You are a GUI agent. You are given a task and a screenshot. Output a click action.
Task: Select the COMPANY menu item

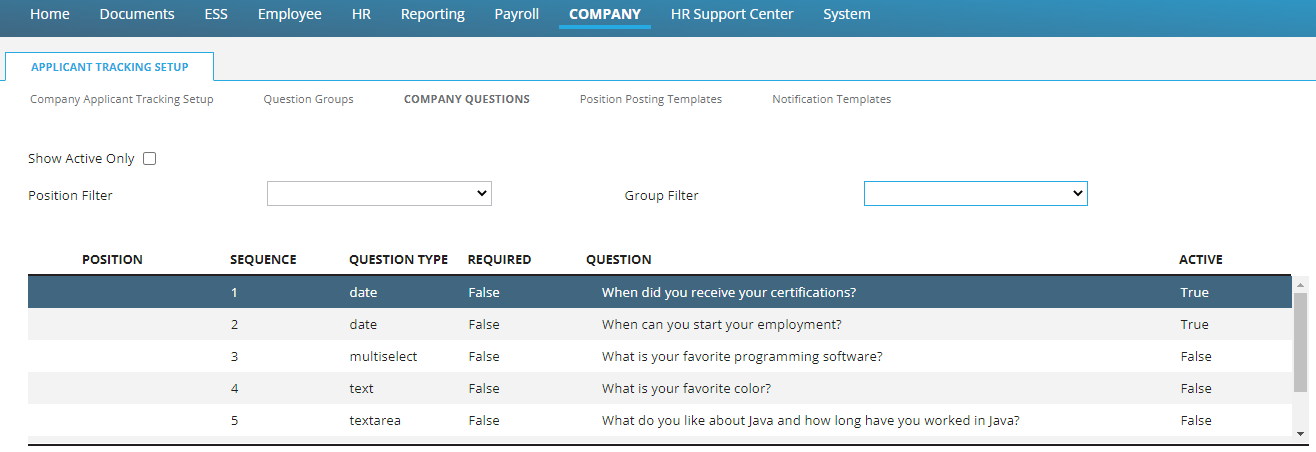coord(605,14)
